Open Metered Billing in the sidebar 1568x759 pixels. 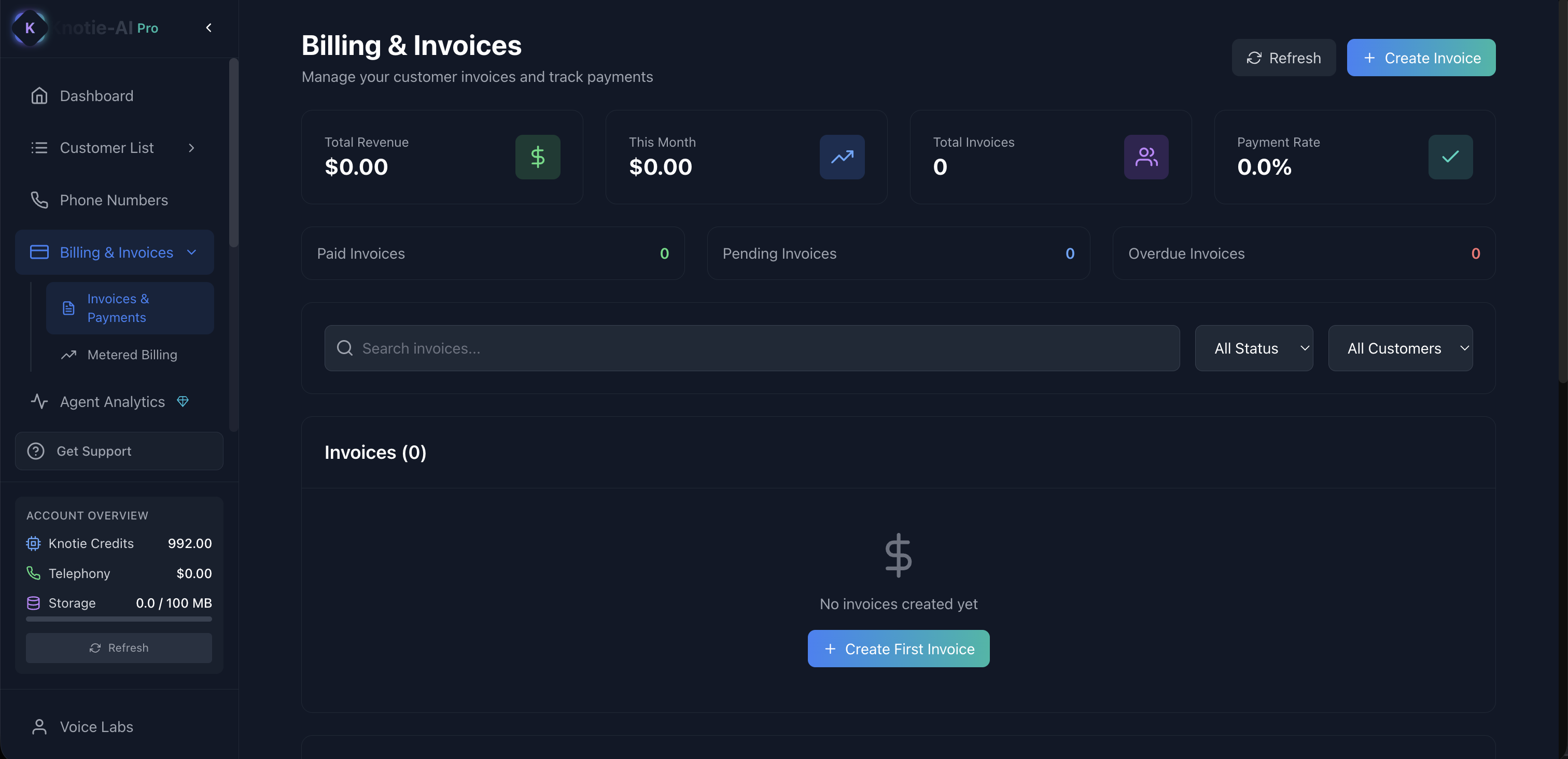point(132,354)
